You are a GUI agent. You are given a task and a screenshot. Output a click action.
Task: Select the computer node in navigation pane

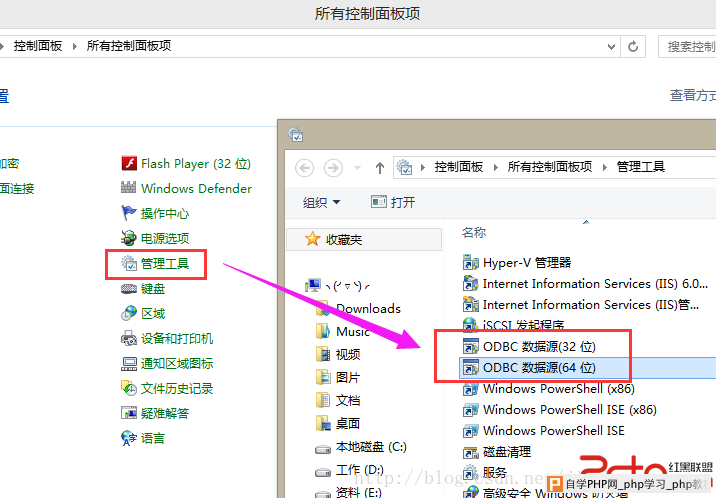click(337, 286)
